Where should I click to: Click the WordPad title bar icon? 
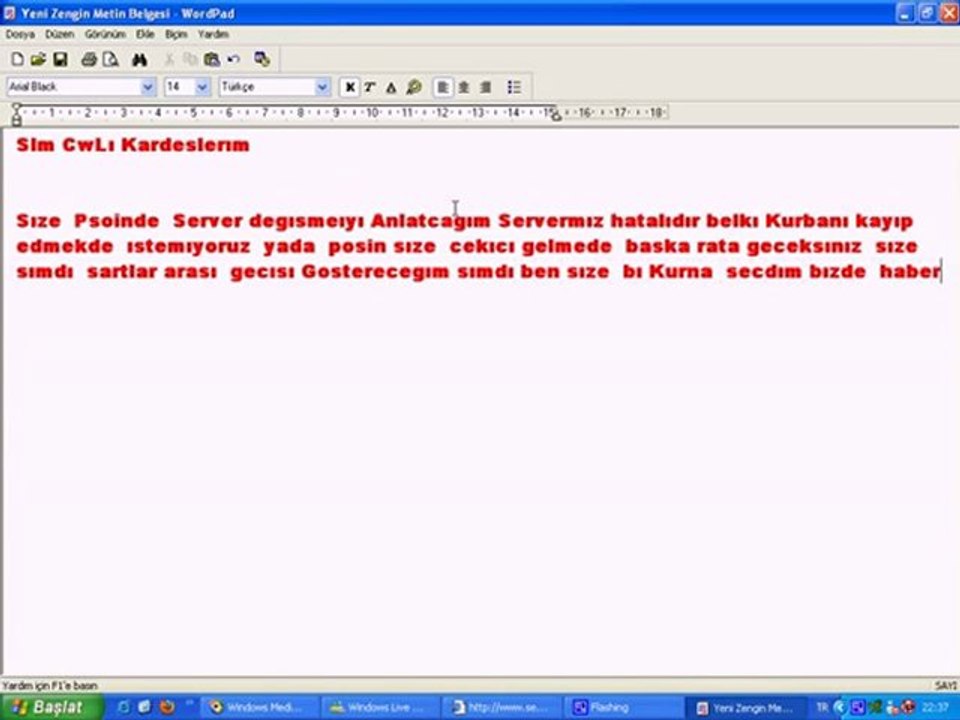(9, 13)
